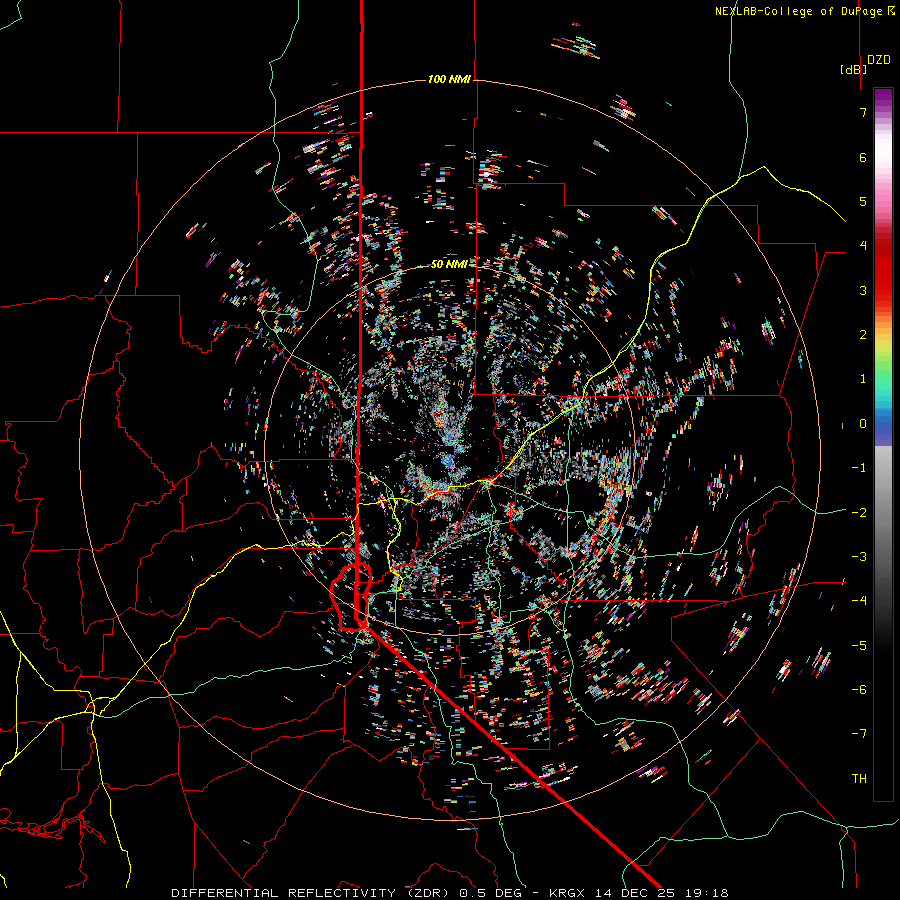
Task: Click the 100 NMI range ring label
Action: (x=449, y=79)
